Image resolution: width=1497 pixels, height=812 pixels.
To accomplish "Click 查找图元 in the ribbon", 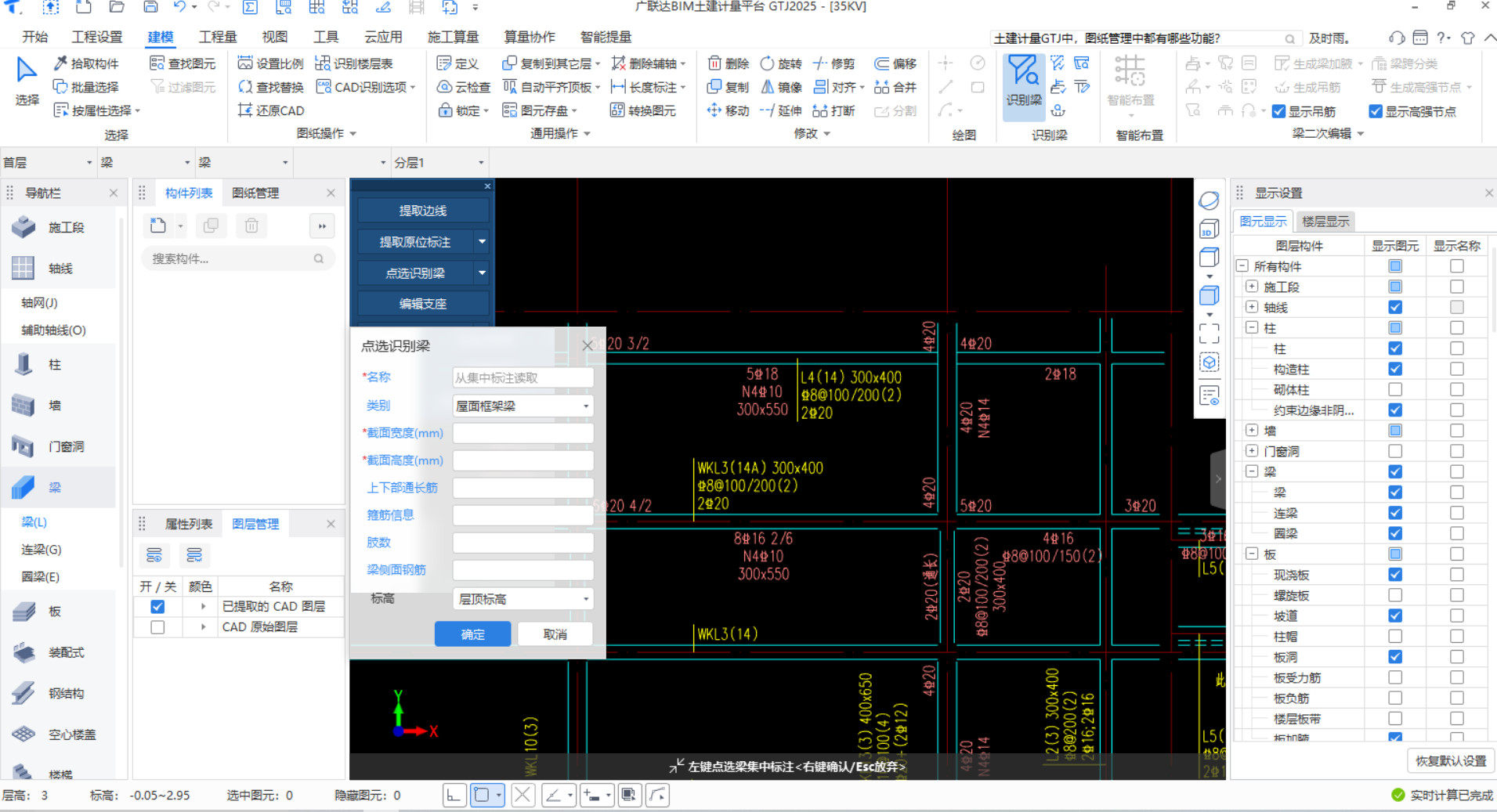I will tap(183, 63).
